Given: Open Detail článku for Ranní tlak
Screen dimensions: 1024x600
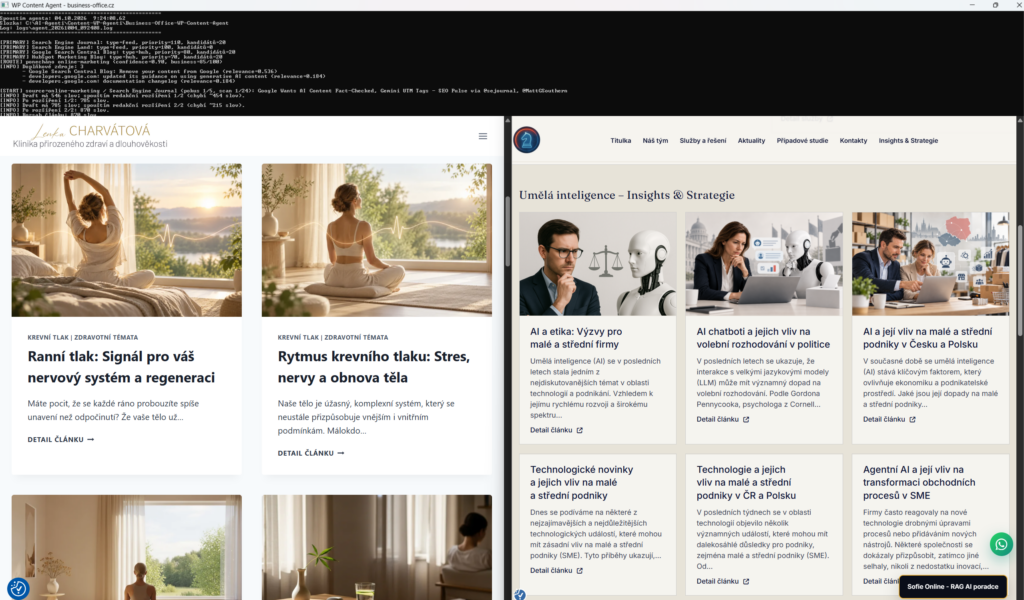Looking at the screenshot, I should (x=61, y=439).
